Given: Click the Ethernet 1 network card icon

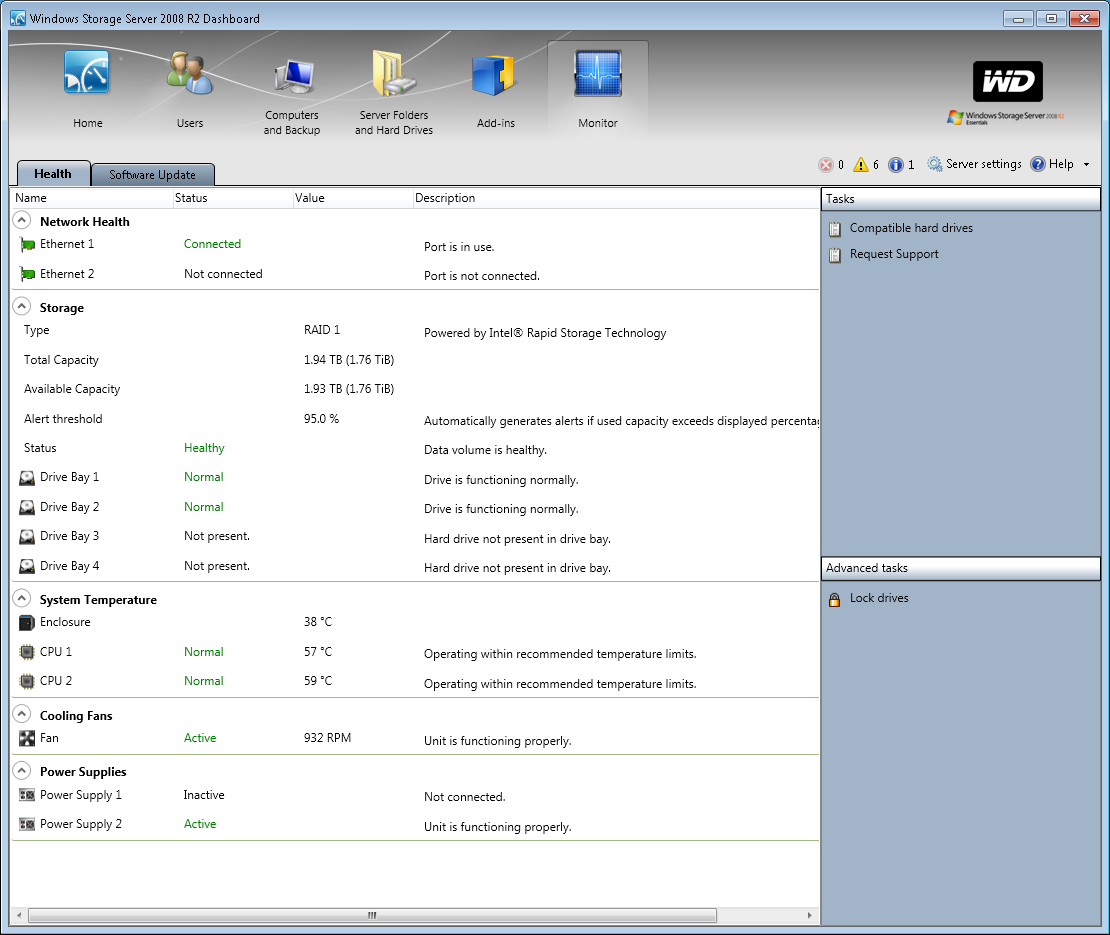Looking at the screenshot, I should [28, 245].
